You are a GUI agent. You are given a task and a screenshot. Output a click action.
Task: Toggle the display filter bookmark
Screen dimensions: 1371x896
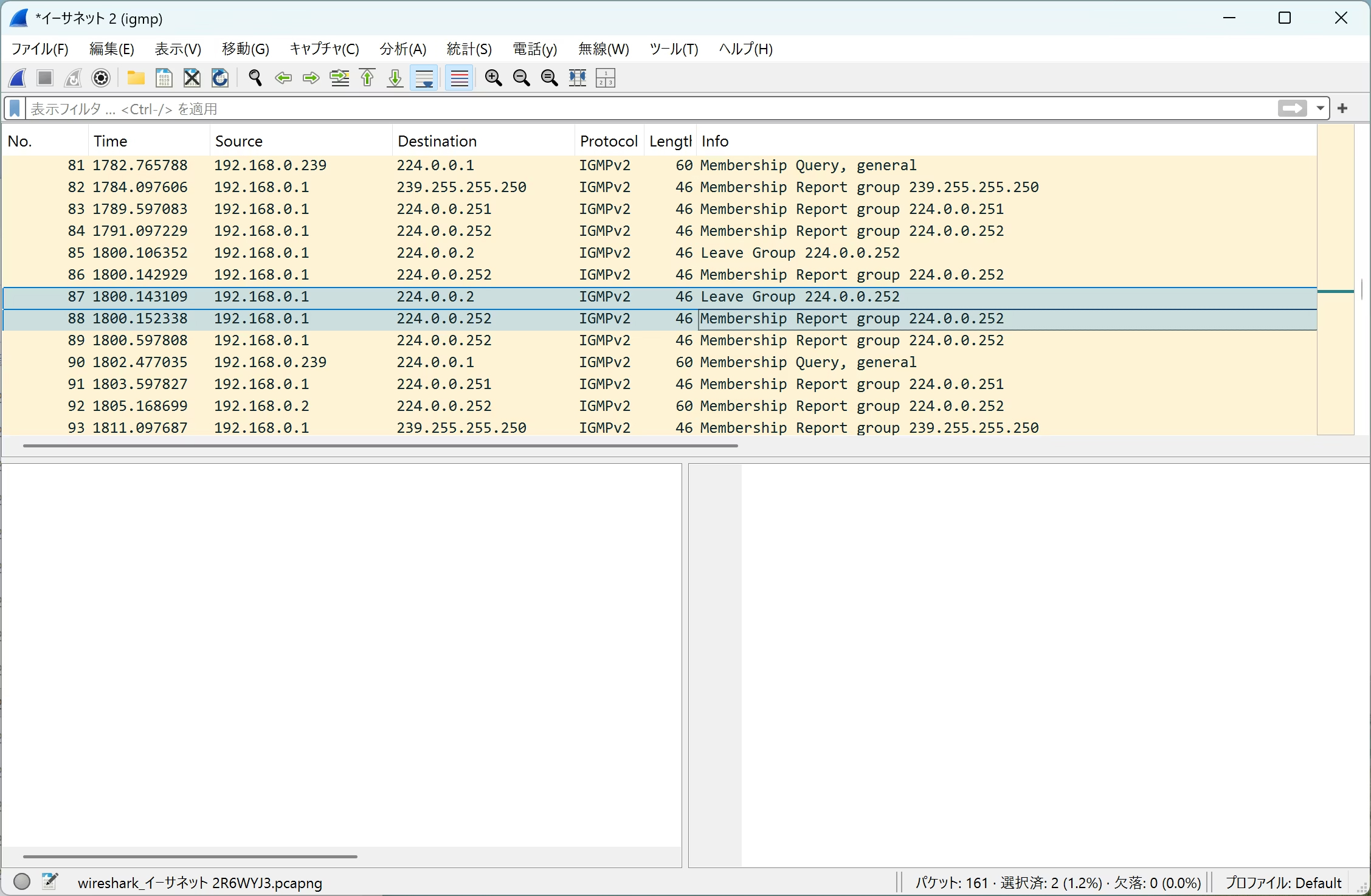[14, 108]
